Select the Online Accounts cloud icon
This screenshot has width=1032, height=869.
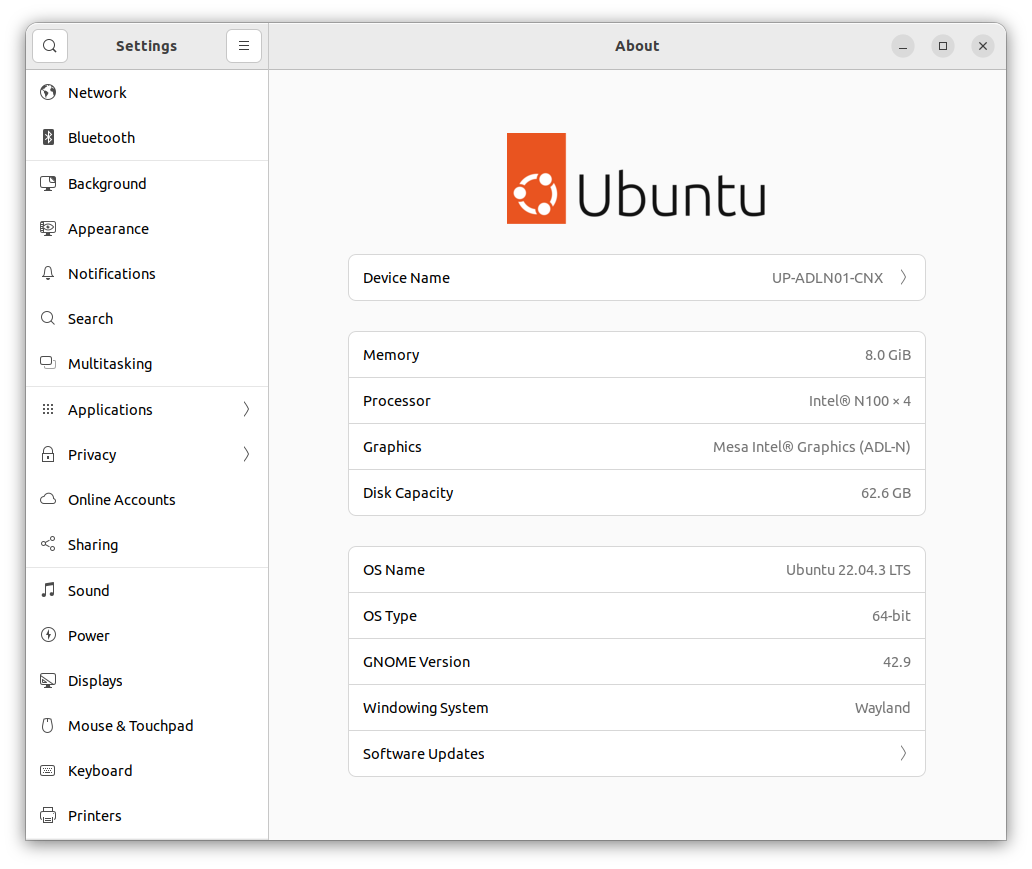pyautogui.click(x=48, y=499)
